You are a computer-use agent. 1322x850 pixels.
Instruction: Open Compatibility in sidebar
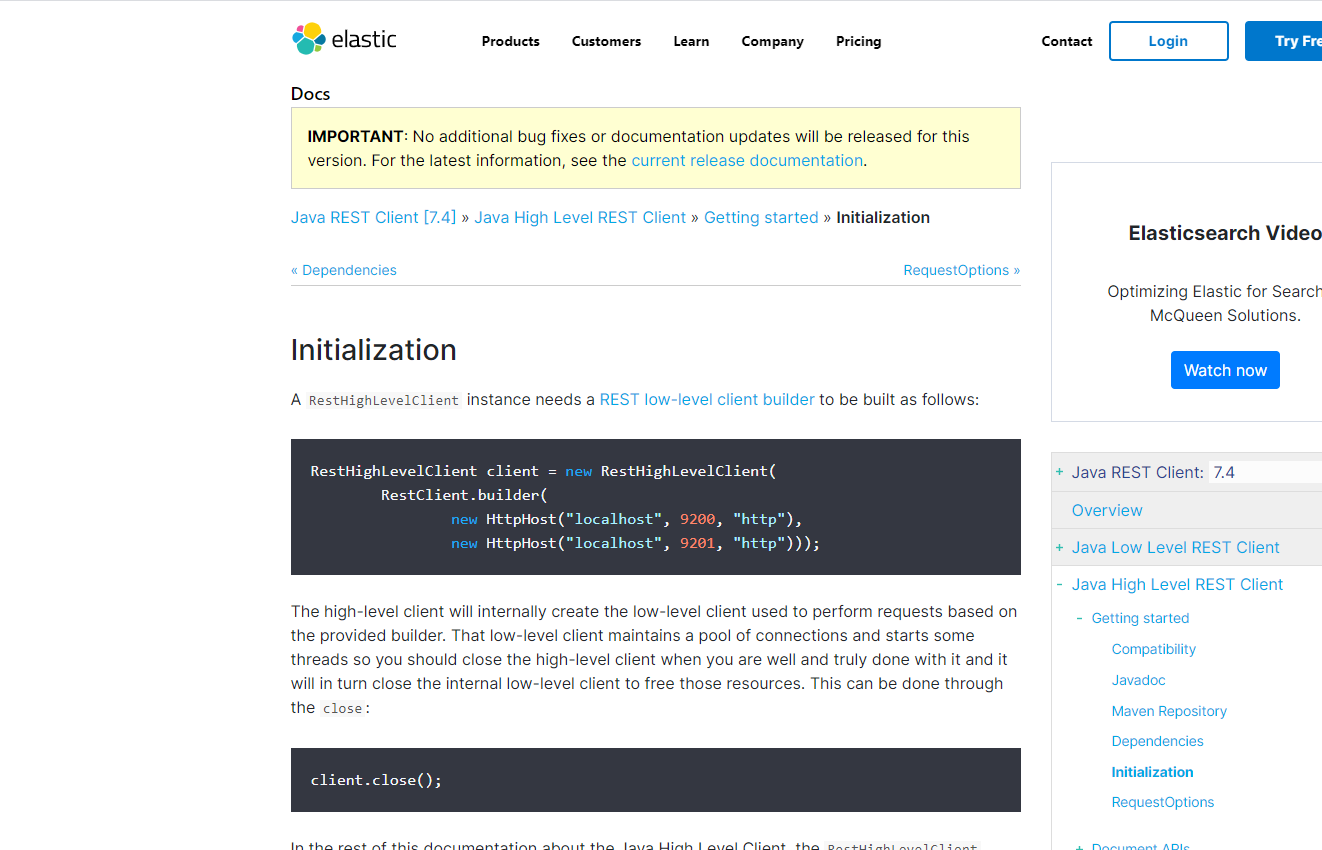pos(1154,649)
